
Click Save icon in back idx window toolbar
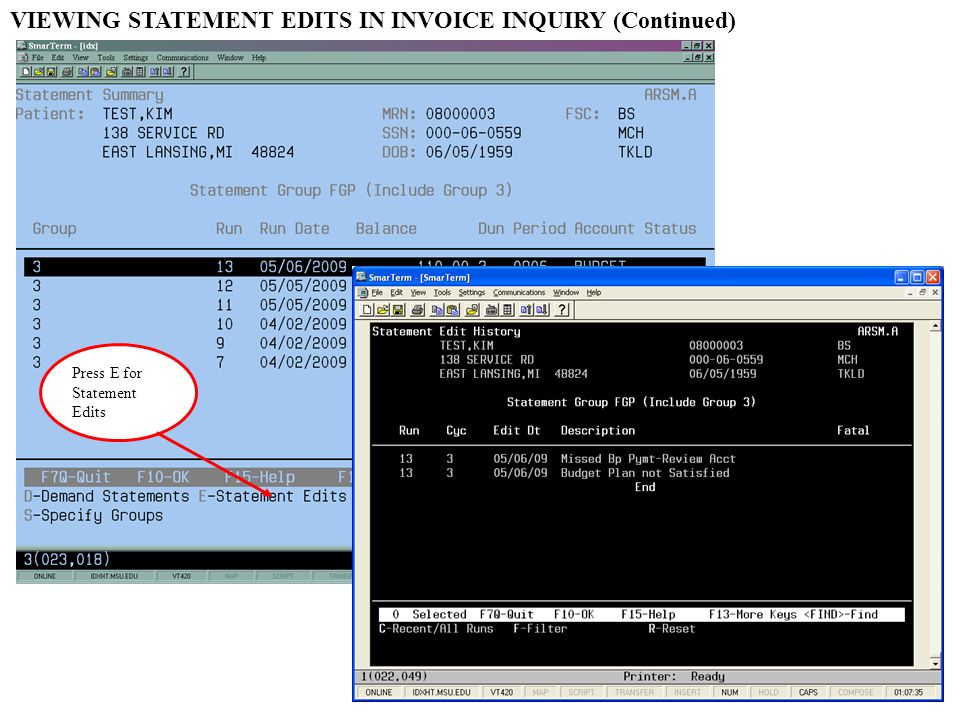point(51,72)
